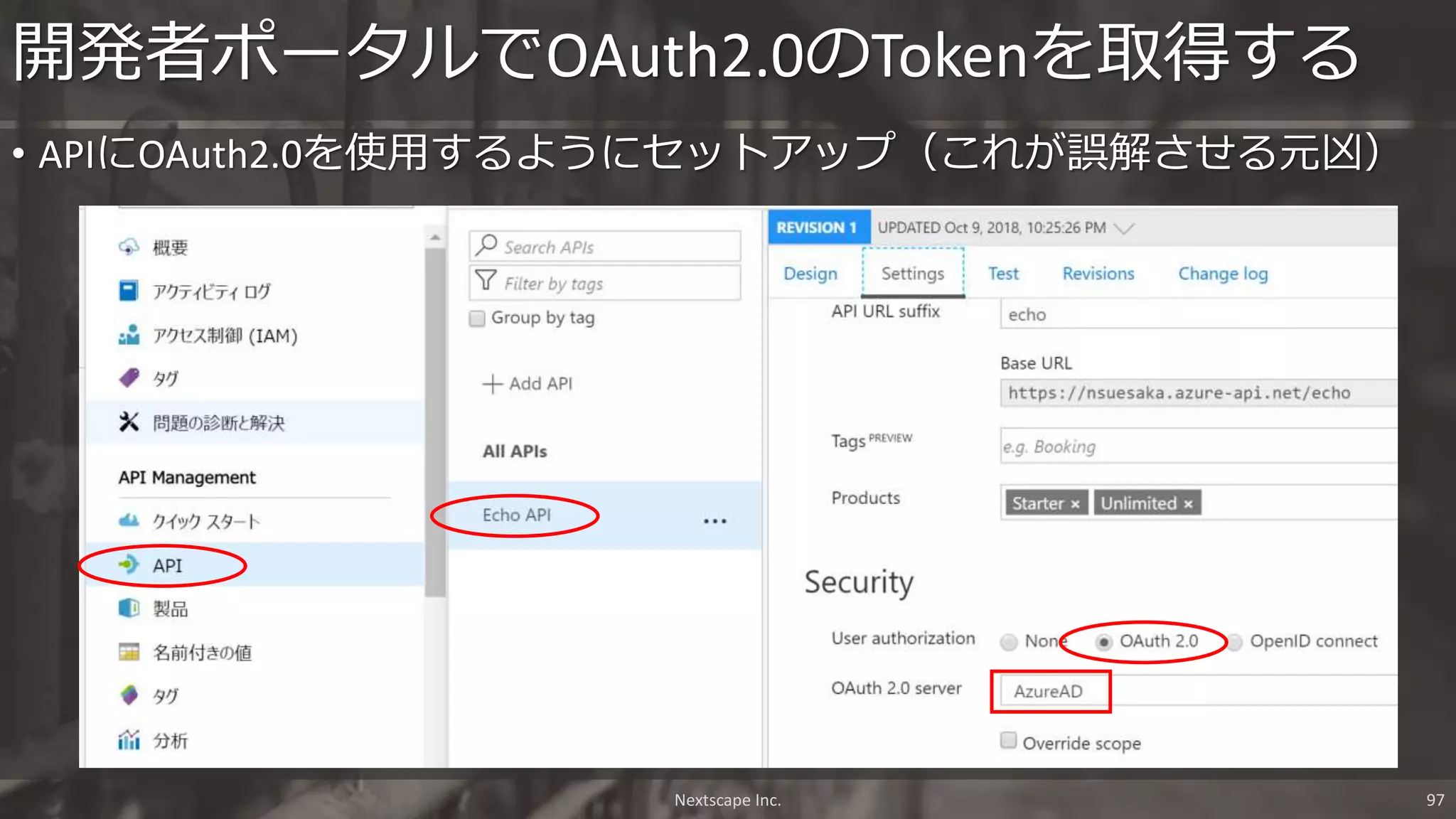The height and width of the screenshot is (819, 1456).
Task: Expand the revision dropdown chevron
Action: pyautogui.click(x=1124, y=228)
